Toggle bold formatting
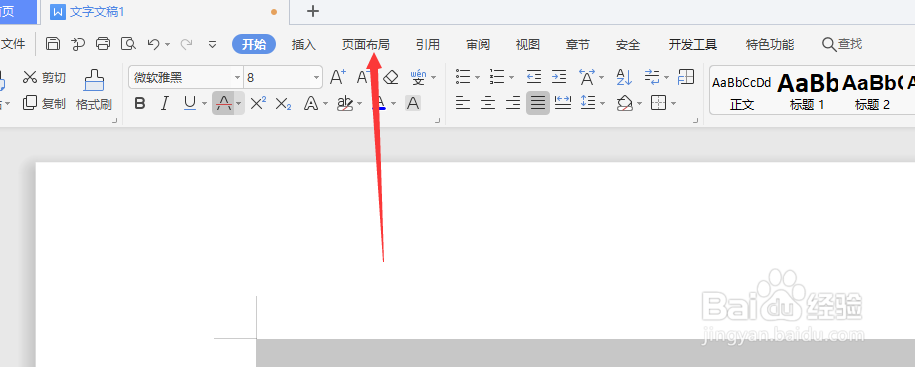 [139, 103]
